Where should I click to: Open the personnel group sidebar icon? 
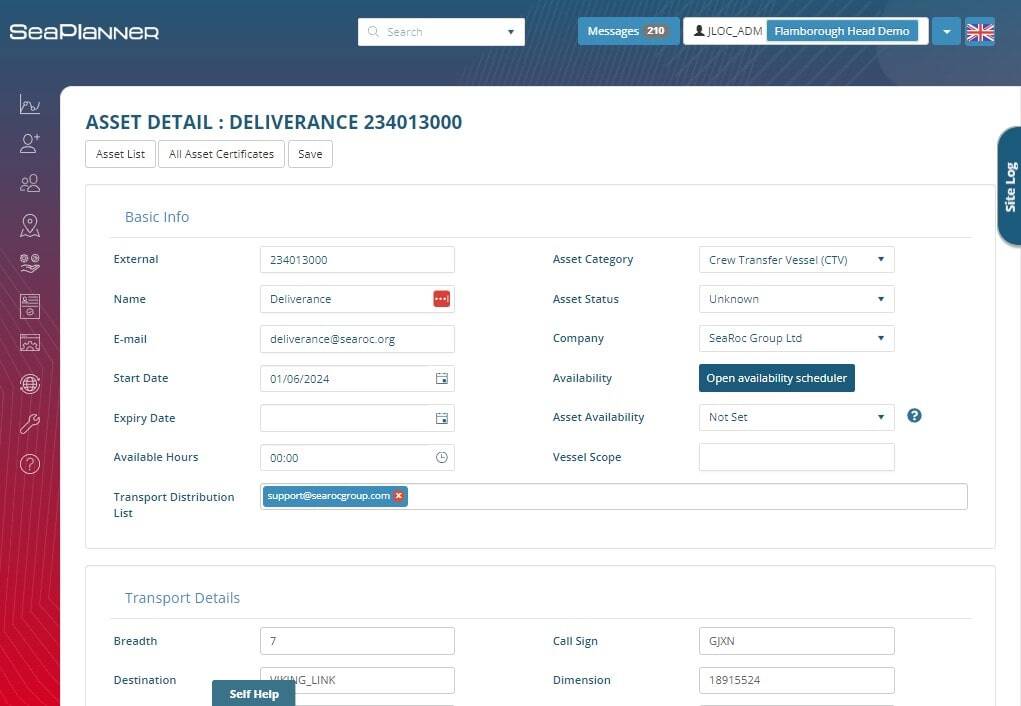[x=30, y=183]
